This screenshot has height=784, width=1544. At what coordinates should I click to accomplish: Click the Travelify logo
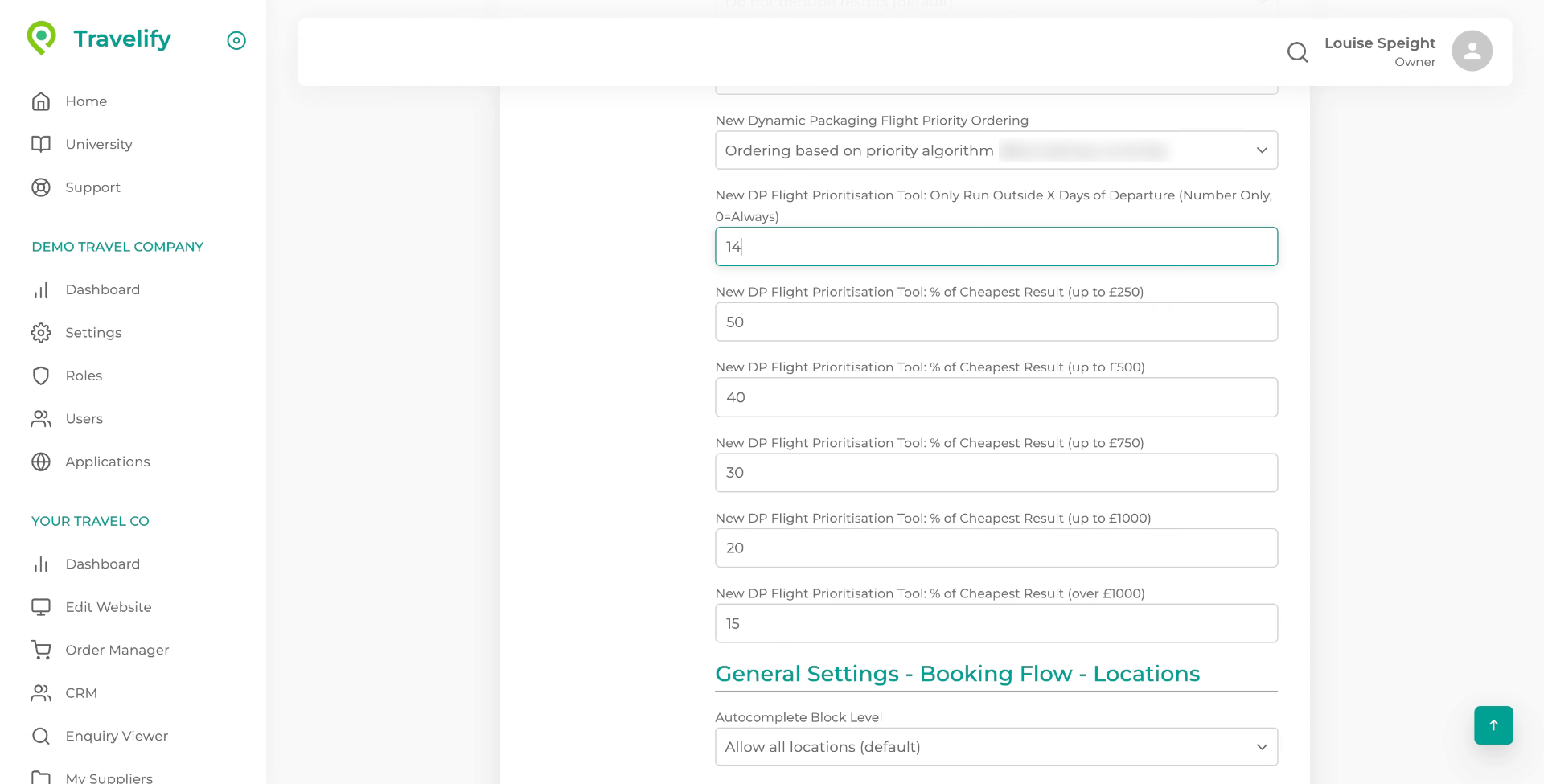click(x=99, y=39)
